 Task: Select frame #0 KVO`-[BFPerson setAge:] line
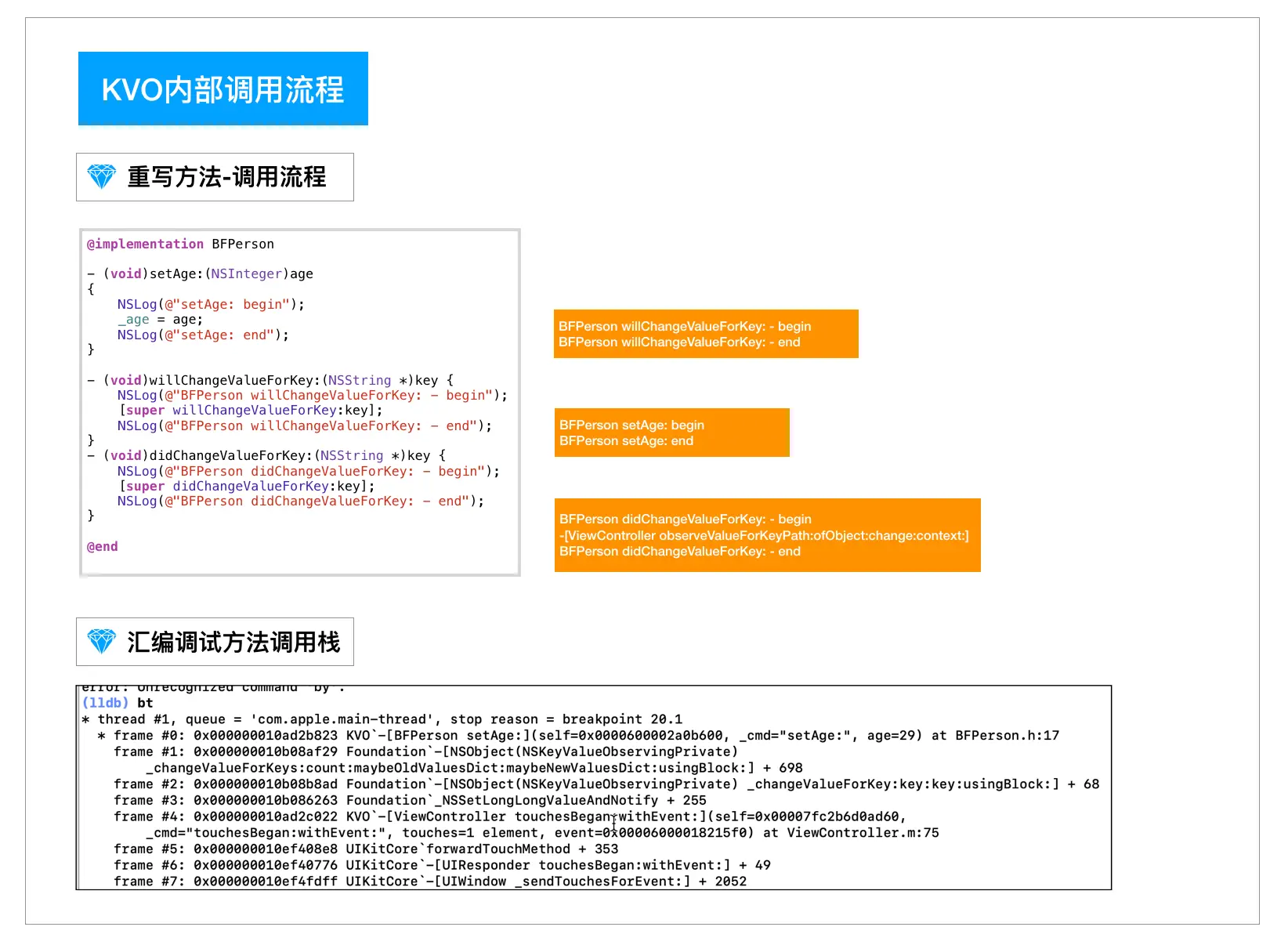tap(578, 735)
